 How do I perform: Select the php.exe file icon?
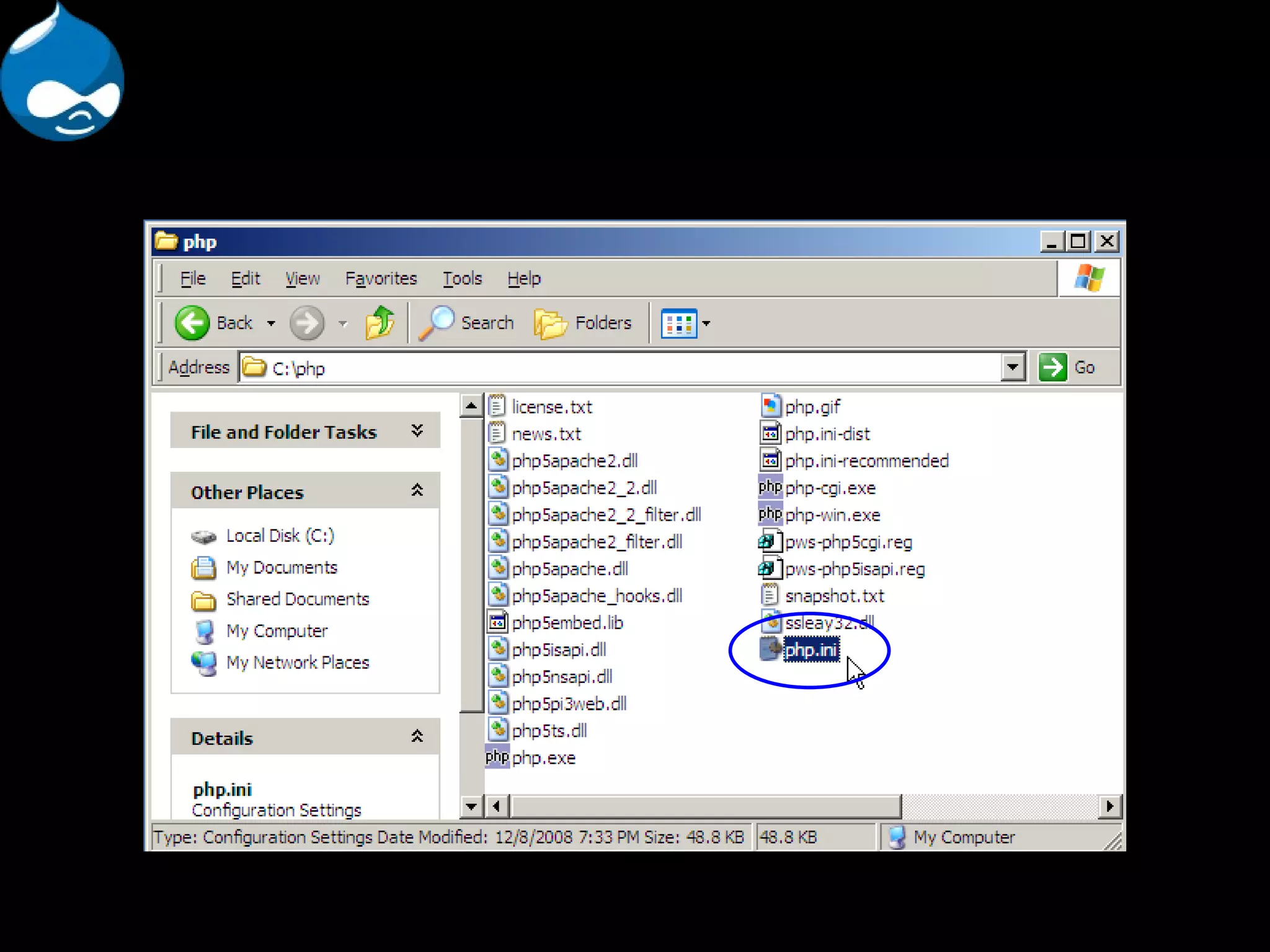[x=497, y=757]
